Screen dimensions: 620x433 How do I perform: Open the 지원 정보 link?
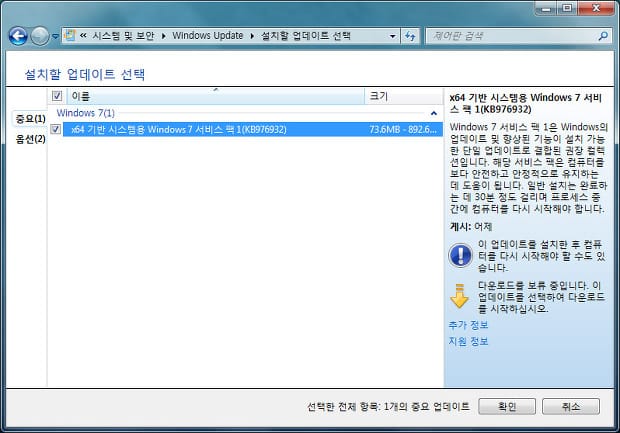(468, 341)
